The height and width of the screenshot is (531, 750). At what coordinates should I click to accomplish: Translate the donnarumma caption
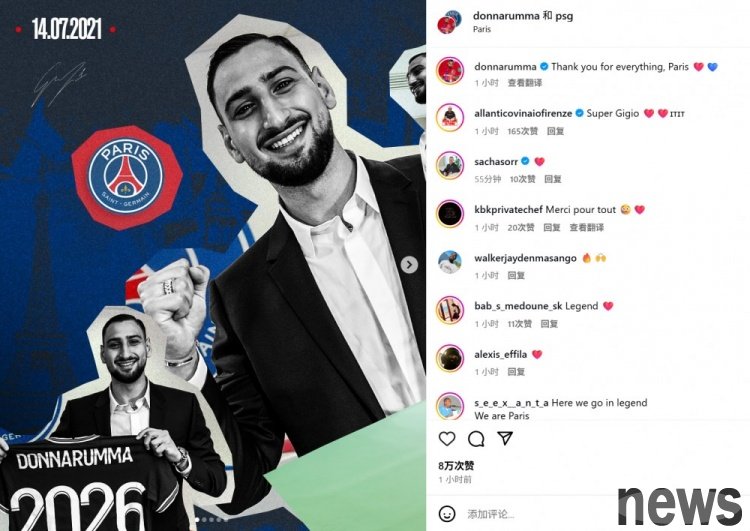pyautogui.click(x=525, y=83)
